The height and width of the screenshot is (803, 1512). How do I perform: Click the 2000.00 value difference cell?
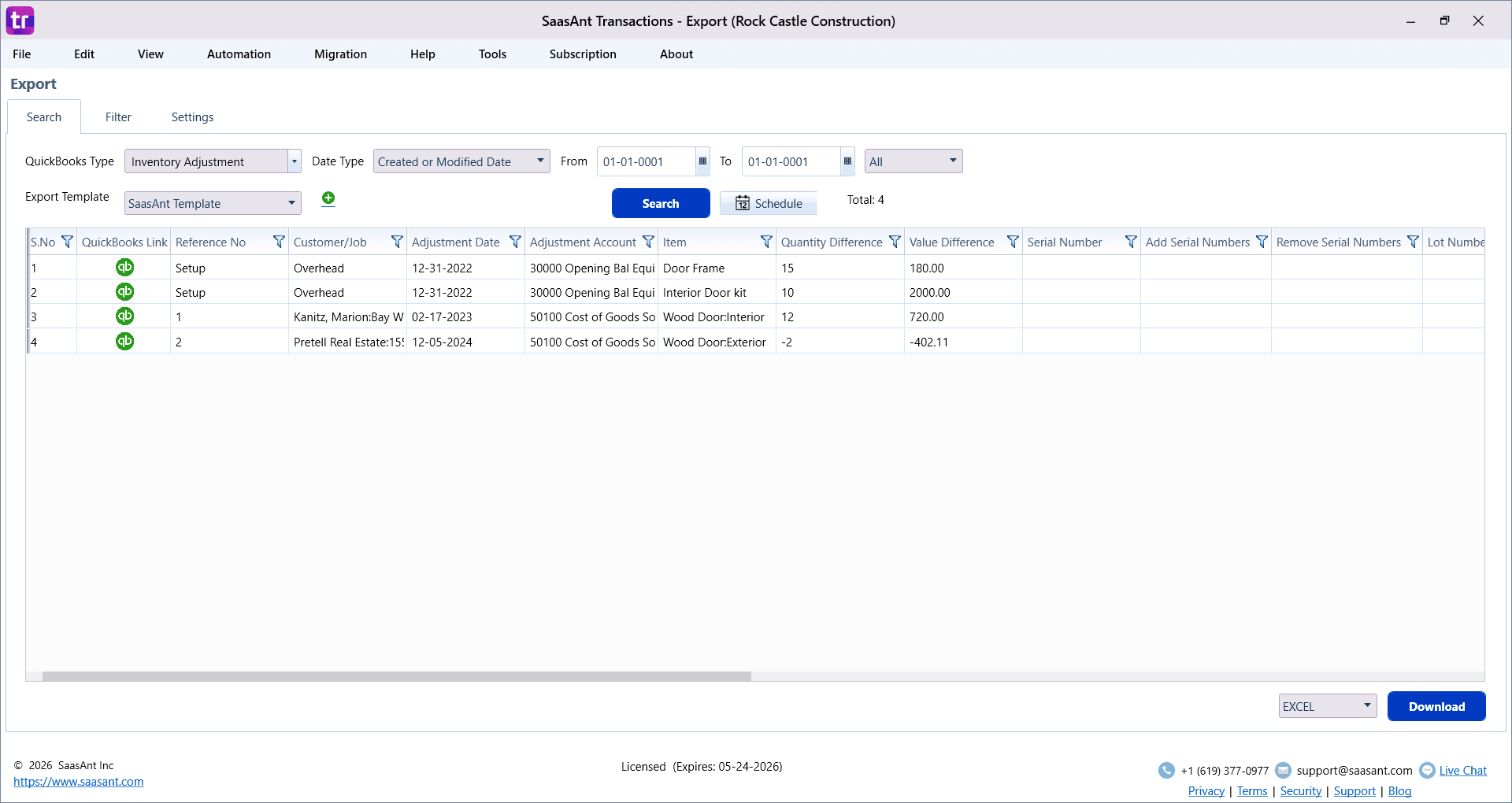click(963, 292)
